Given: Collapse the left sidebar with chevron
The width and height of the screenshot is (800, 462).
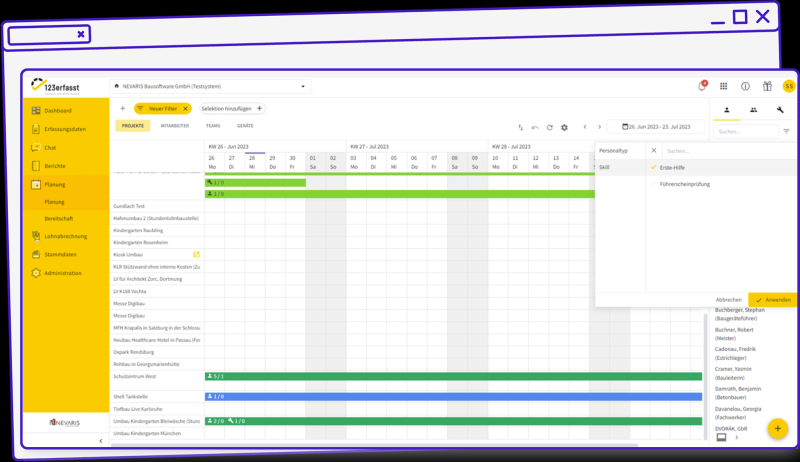Looking at the screenshot, I should coord(100,440).
